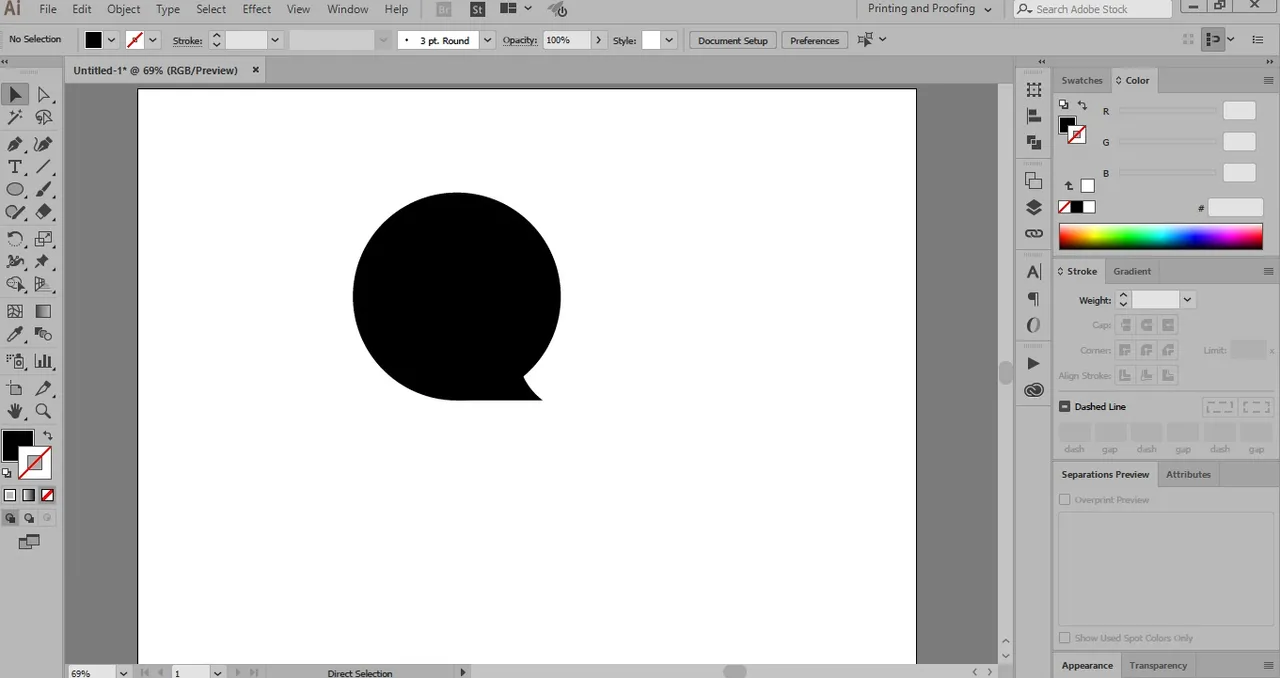Enable Draw Normal mode
Viewport: 1280px width, 678px height.
(x=10, y=518)
